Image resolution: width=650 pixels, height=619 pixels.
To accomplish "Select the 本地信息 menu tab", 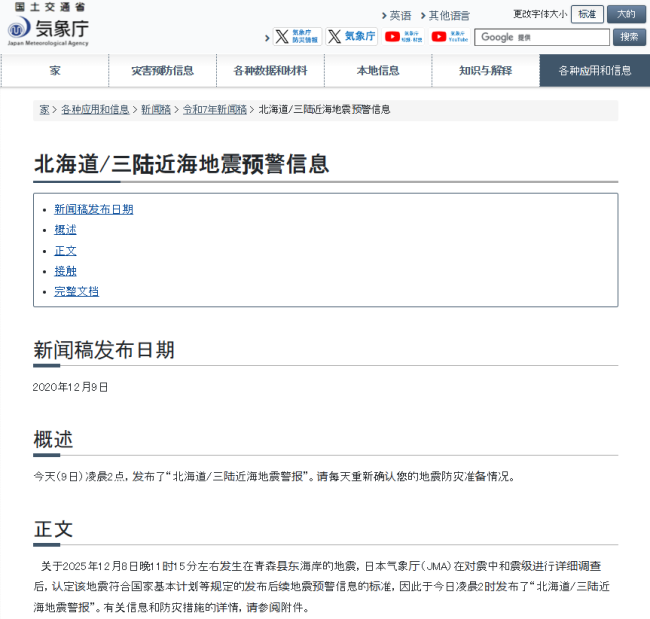I will 377,71.
